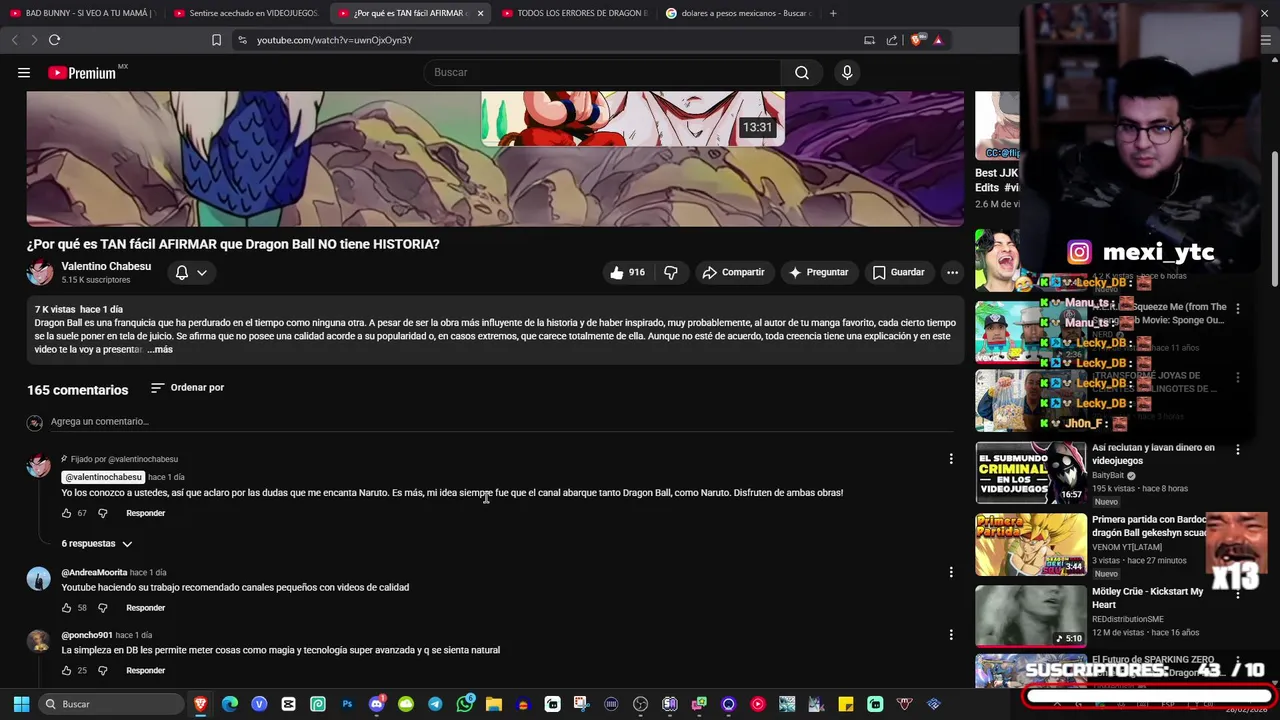Viewport: 1280px width, 720px height.
Task: Expand the 6 respuestas replies
Action: tap(97, 543)
